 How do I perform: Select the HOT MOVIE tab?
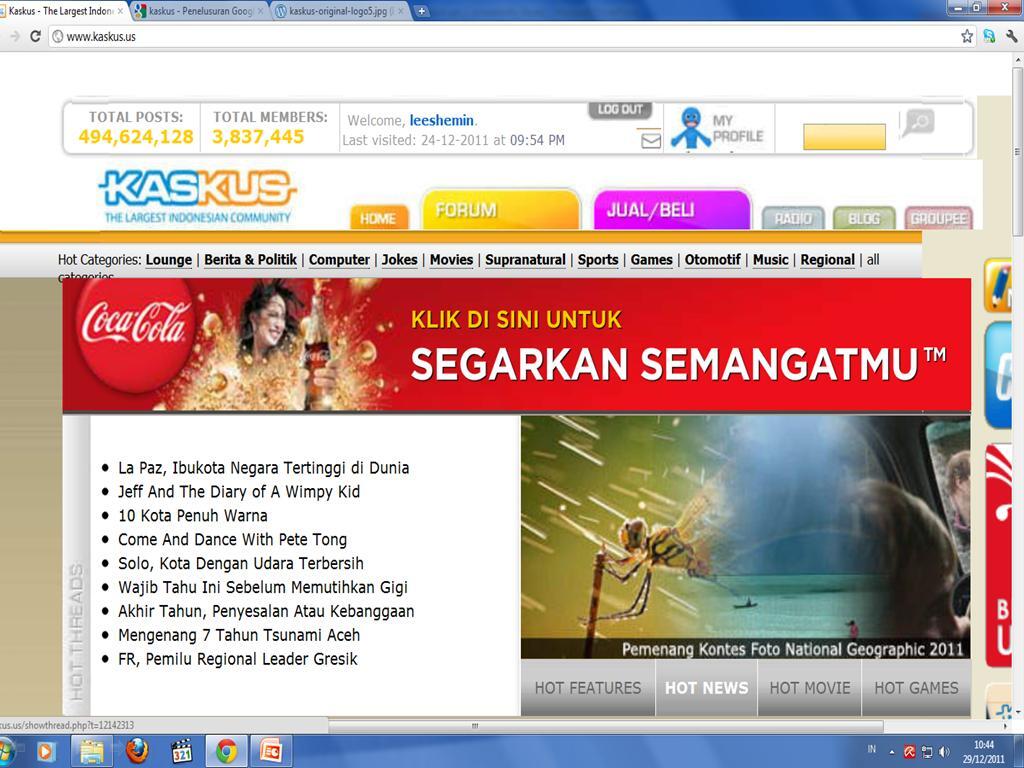(x=809, y=687)
